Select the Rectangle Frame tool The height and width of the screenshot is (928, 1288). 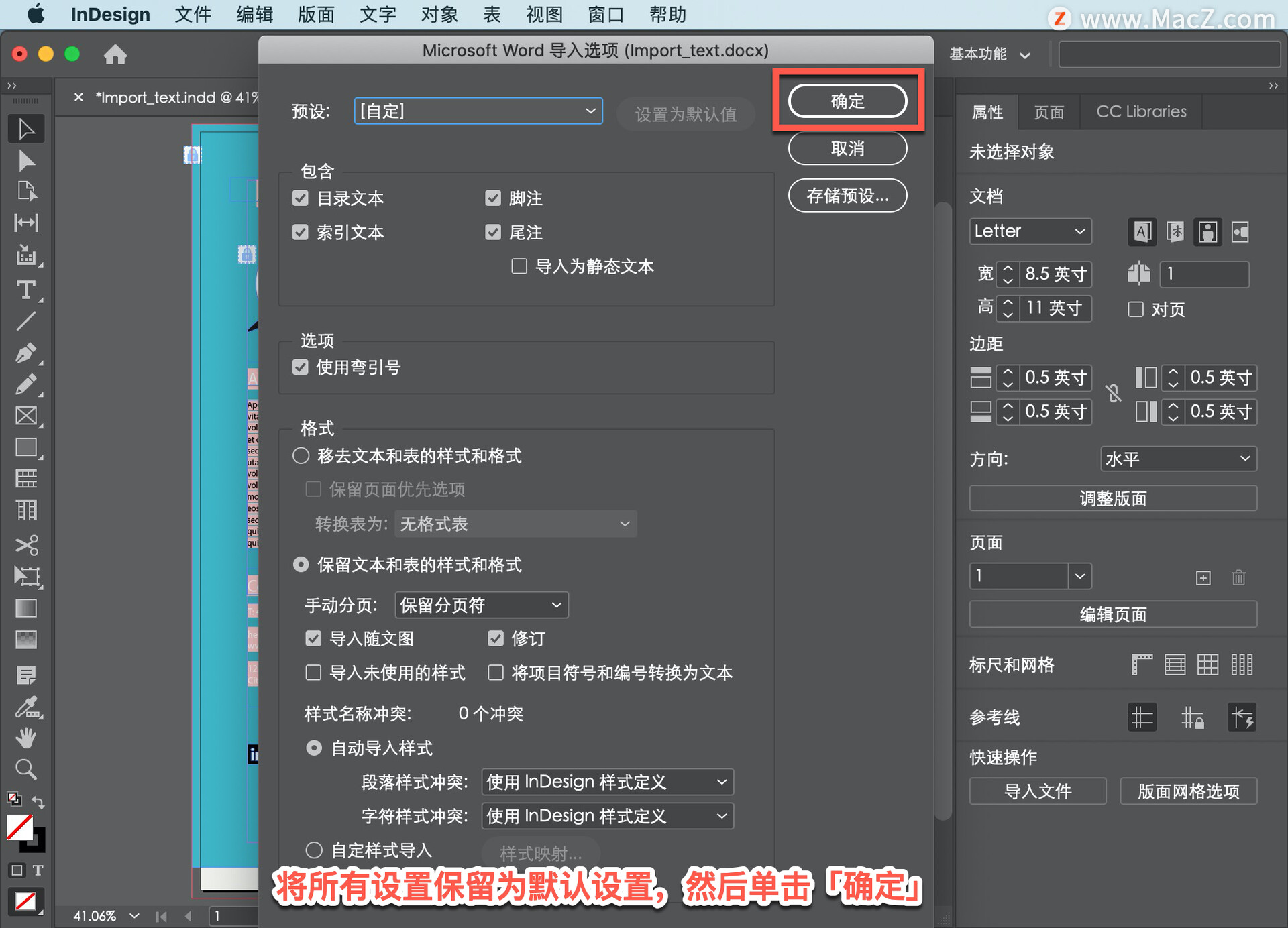point(25,416)
